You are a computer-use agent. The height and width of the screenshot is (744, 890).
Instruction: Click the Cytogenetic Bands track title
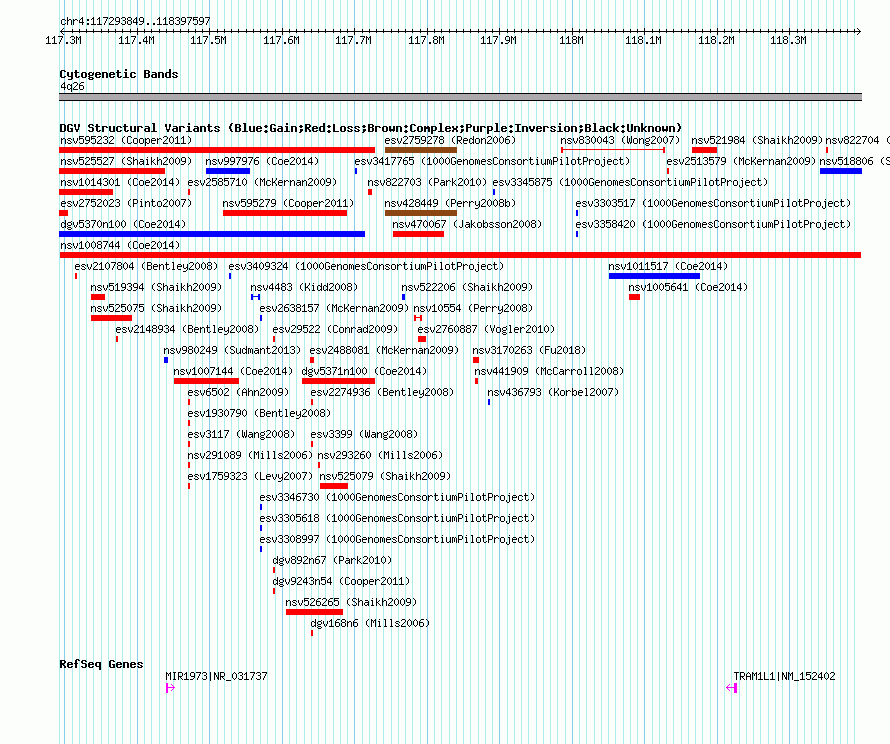point(119,74)
